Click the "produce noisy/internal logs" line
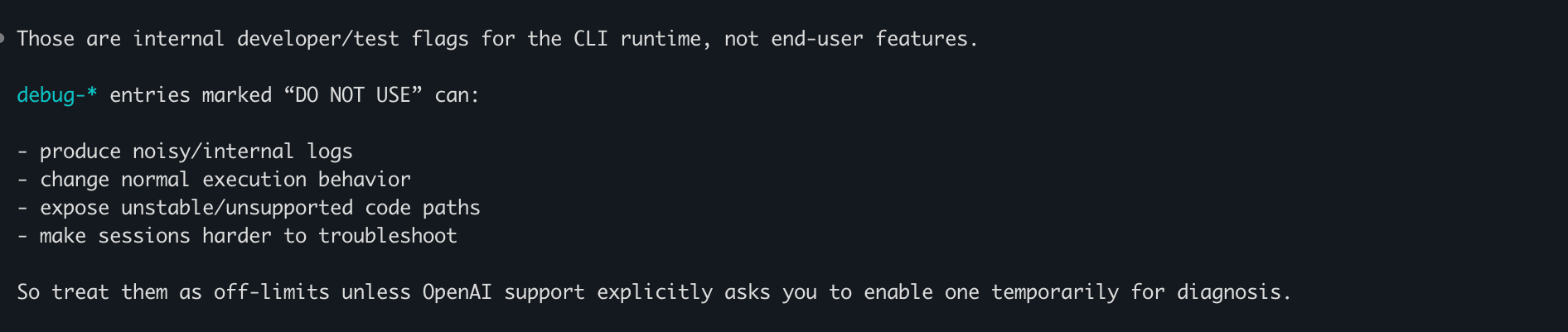Image resolution: width=1568 pixels, height=332 pixels. click(x=196, y=152)
